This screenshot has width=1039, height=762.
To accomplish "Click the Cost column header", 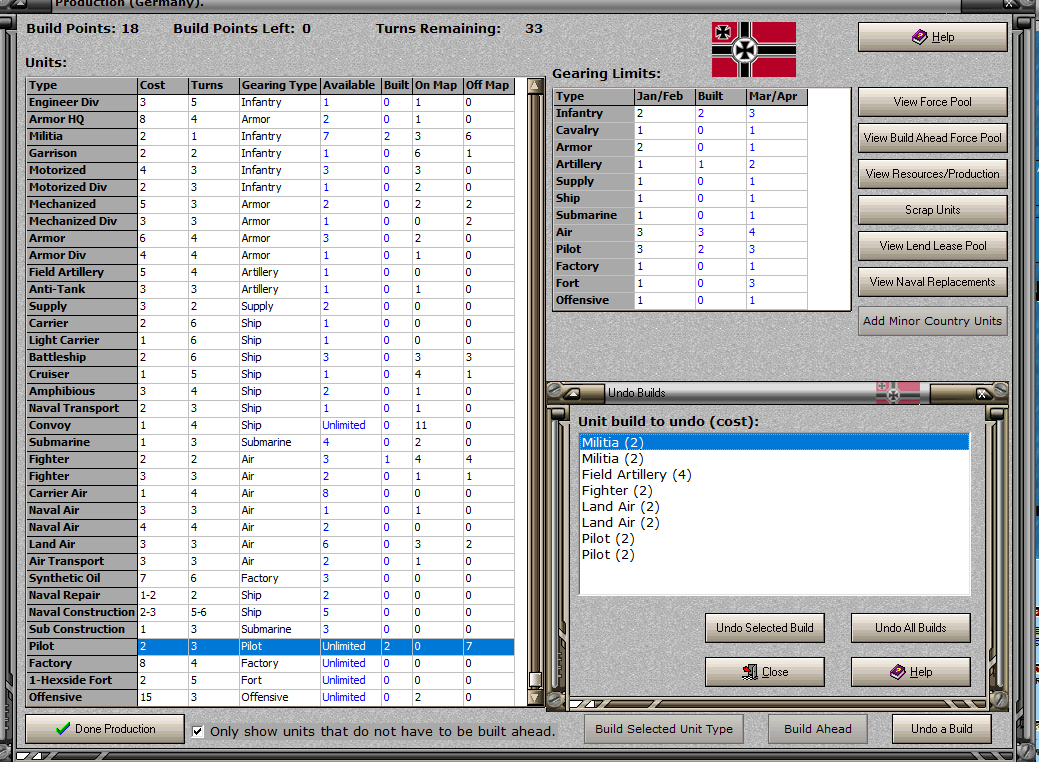I will pos(162,85).
